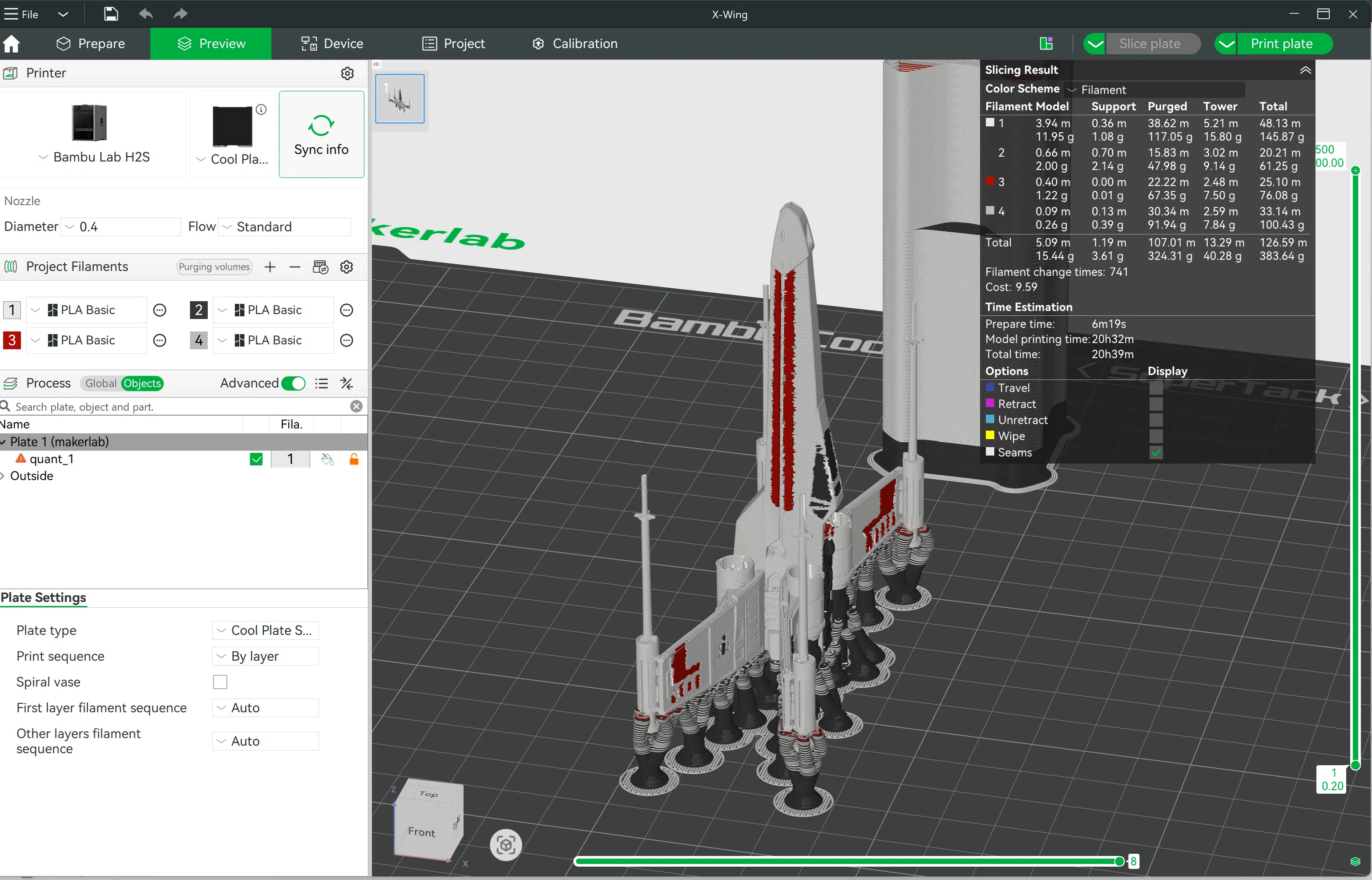The height and width of the screenshot is (880, 1372).
Task: Click the compare presets icon
Action: coord(346,383)
